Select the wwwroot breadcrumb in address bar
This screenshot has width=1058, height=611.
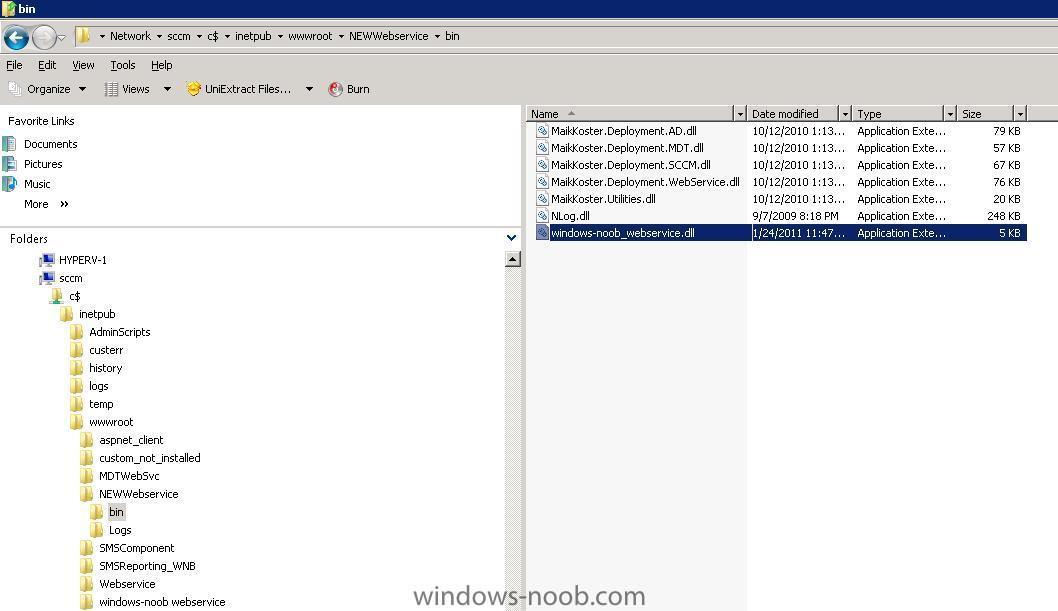[x=310, y=36]
